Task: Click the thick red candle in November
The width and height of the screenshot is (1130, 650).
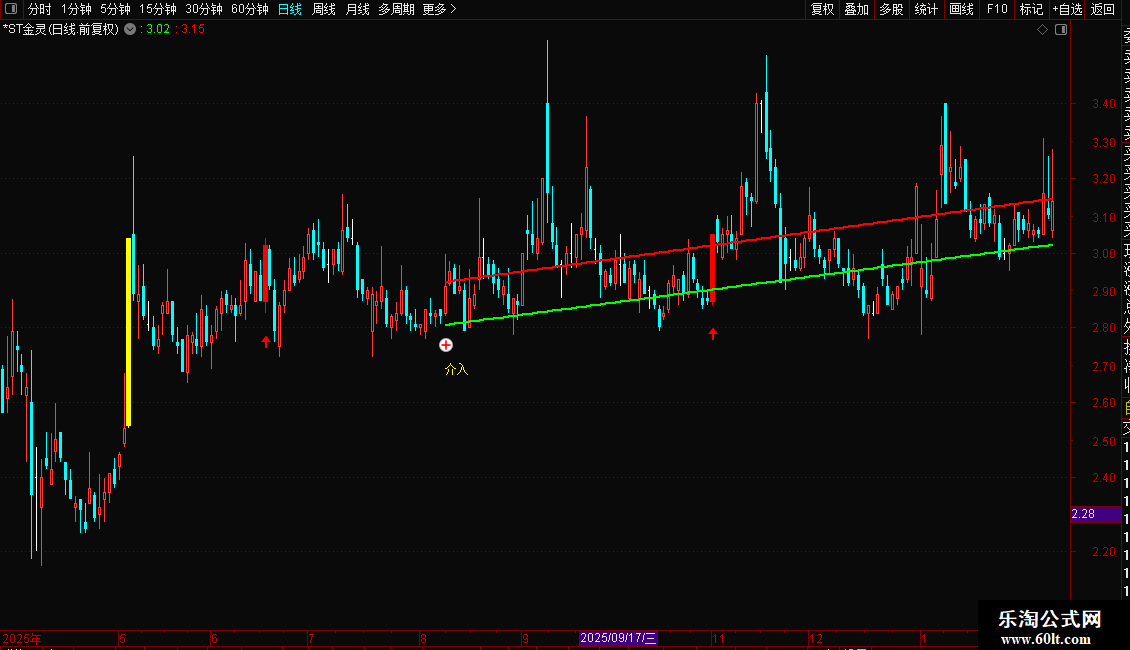Action: (712, 267)
